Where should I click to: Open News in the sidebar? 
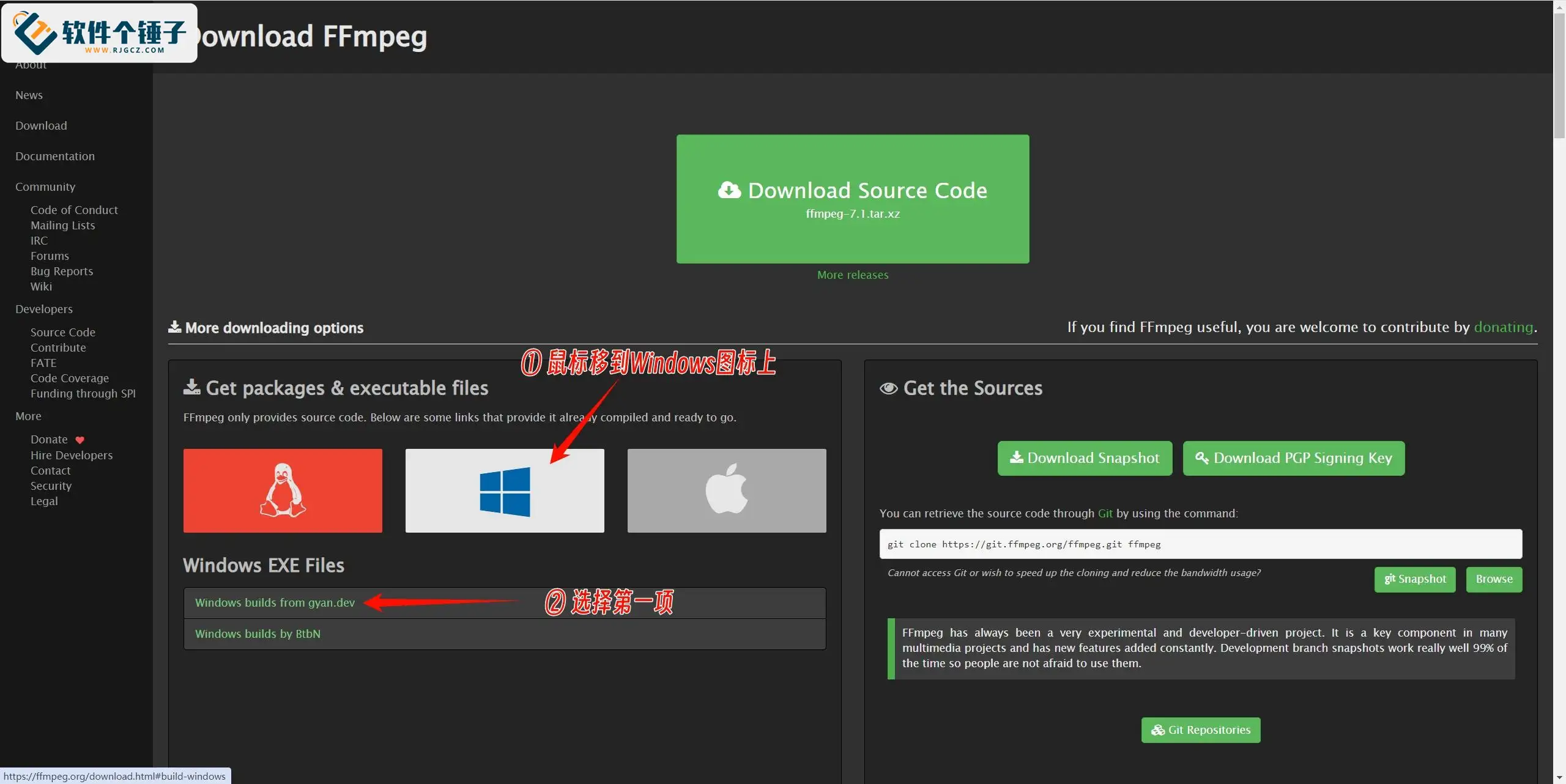[29, 95]
